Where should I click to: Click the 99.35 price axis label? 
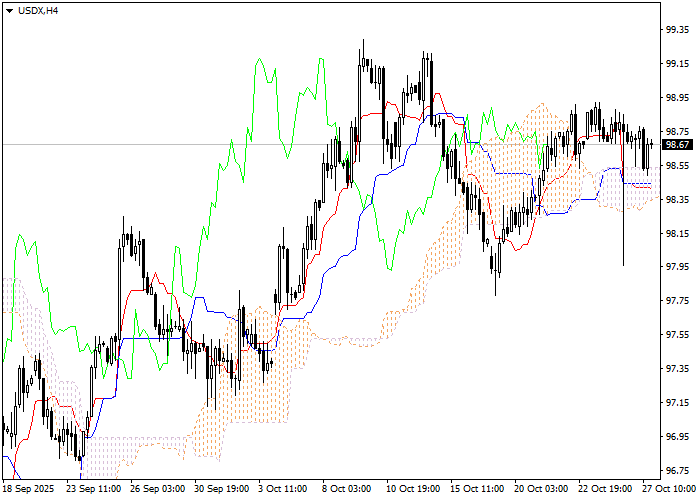coord(677,30)
